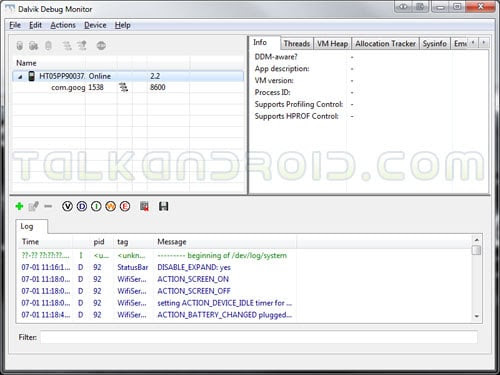Select the HT05PP90037 Online device row

(129, 76)
